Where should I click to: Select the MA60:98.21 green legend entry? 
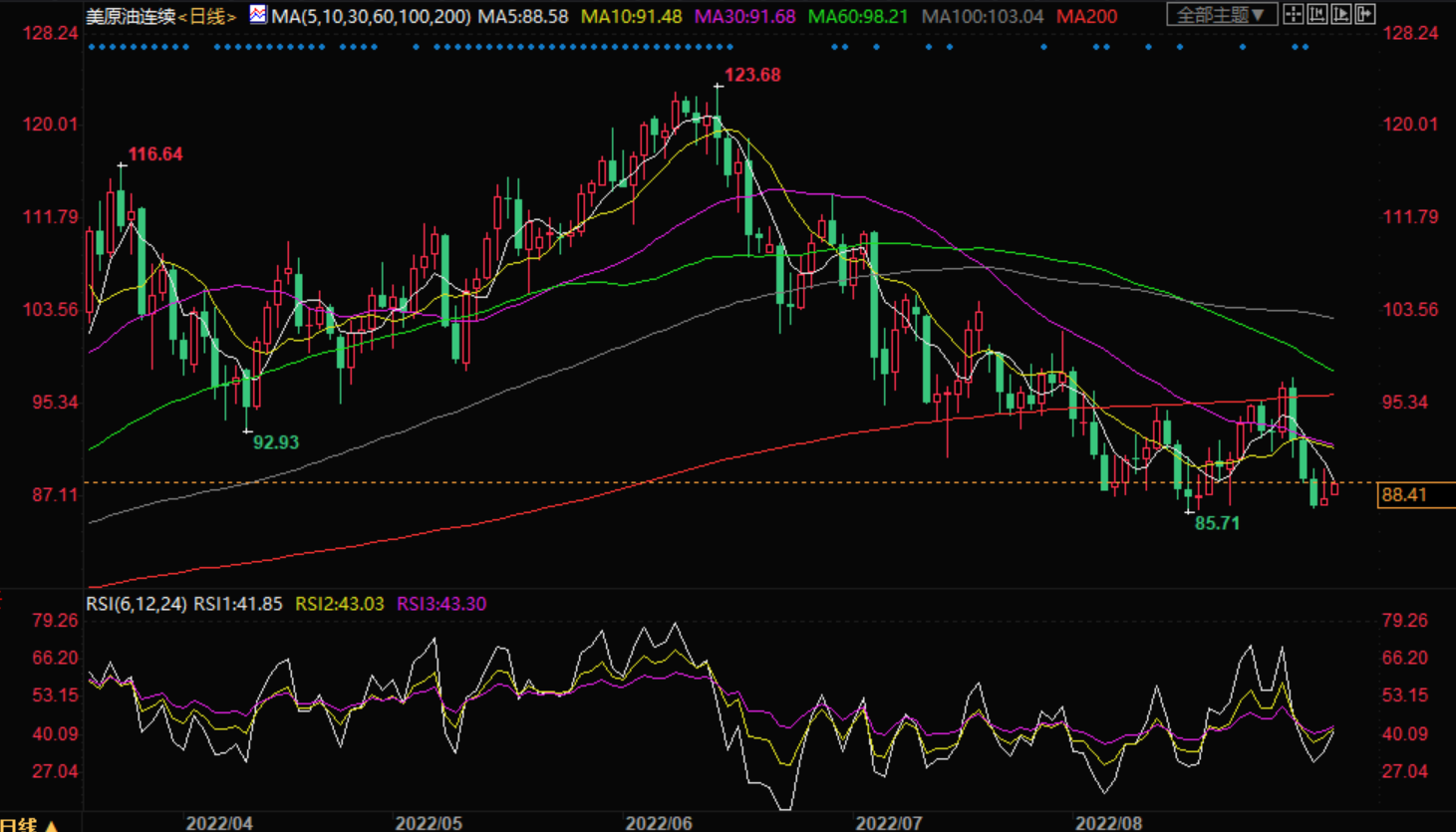857,17
